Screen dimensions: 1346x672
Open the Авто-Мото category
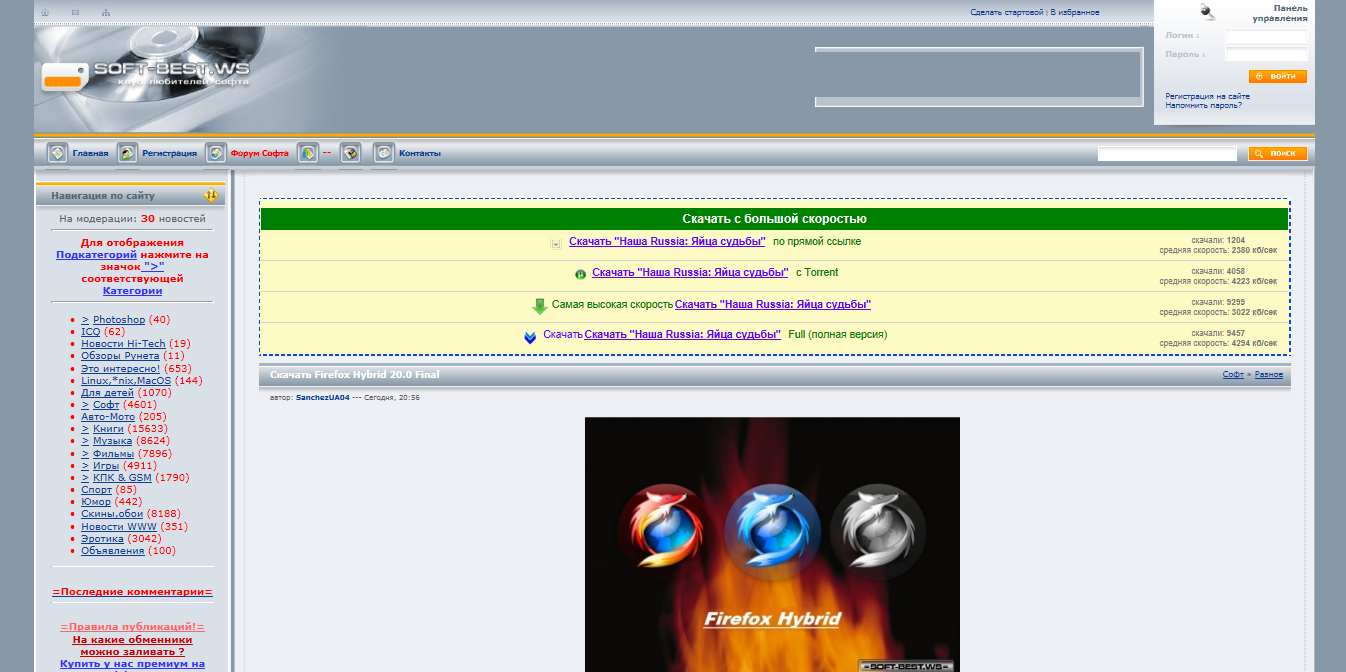click(x=108, y=417)
